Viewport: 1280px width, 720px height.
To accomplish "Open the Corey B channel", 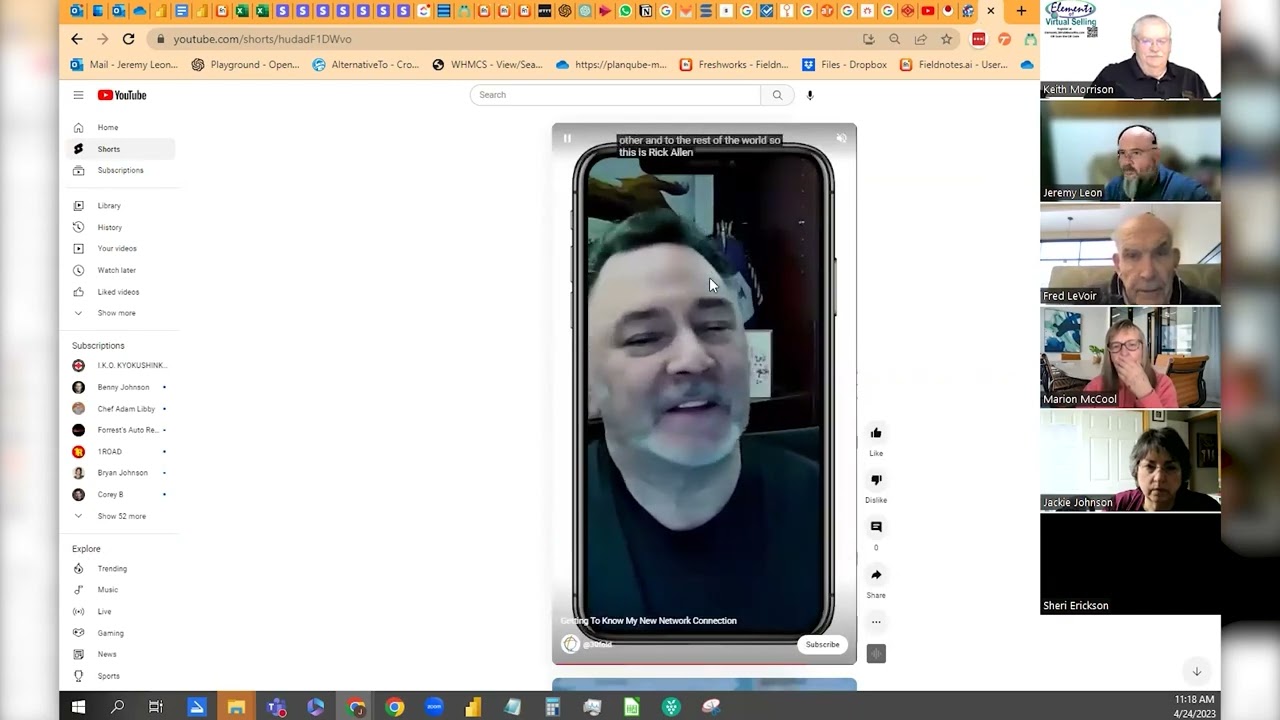I will click(121, 495).
